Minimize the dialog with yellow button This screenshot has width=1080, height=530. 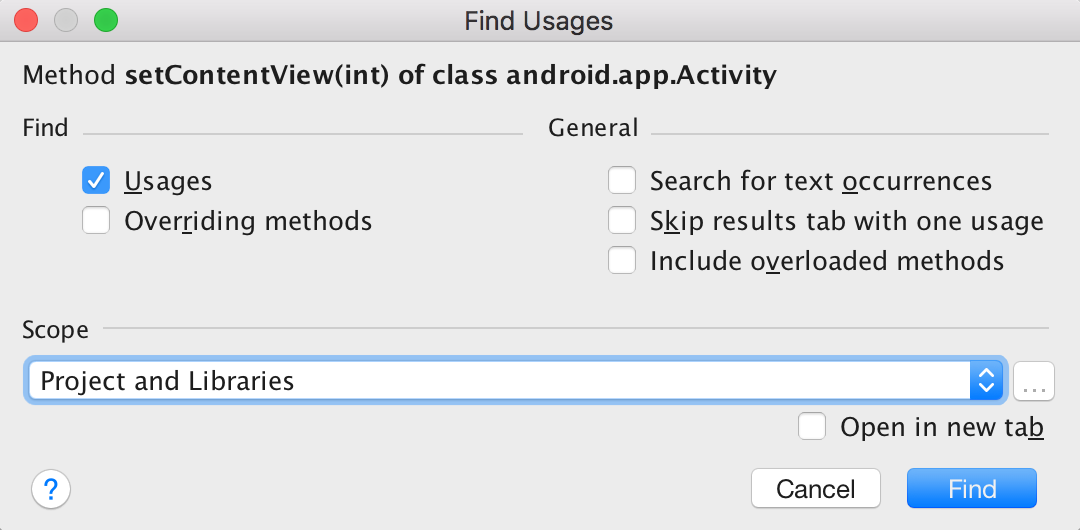pos(65,20)
